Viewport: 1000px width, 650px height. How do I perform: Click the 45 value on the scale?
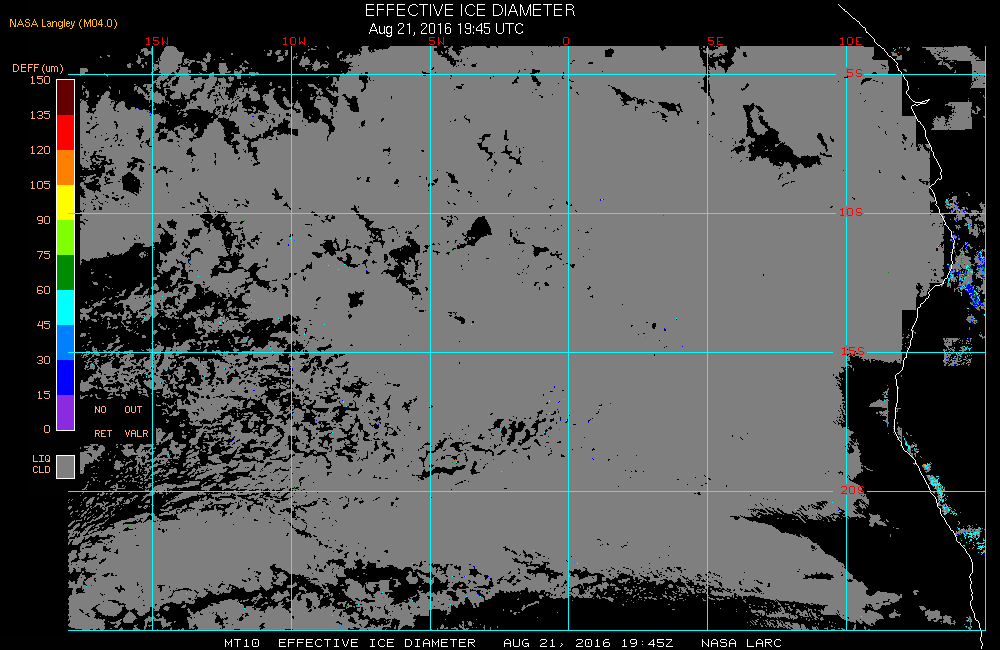pos(43,325)
